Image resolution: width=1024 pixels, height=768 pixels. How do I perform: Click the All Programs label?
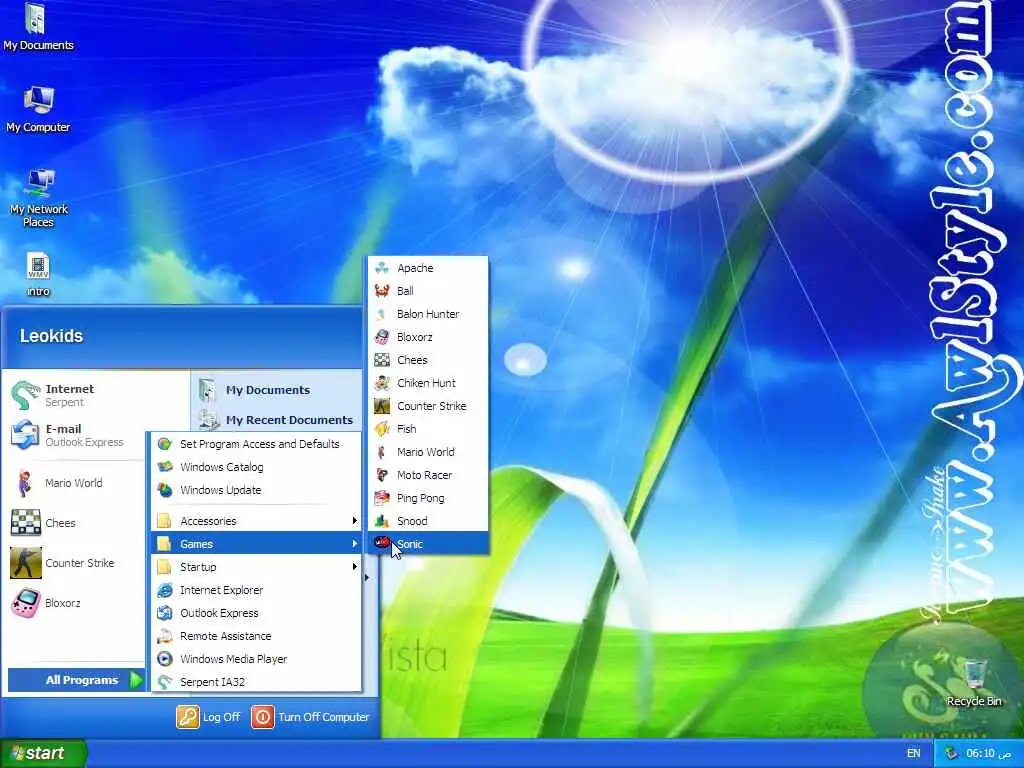pos(82,680)
